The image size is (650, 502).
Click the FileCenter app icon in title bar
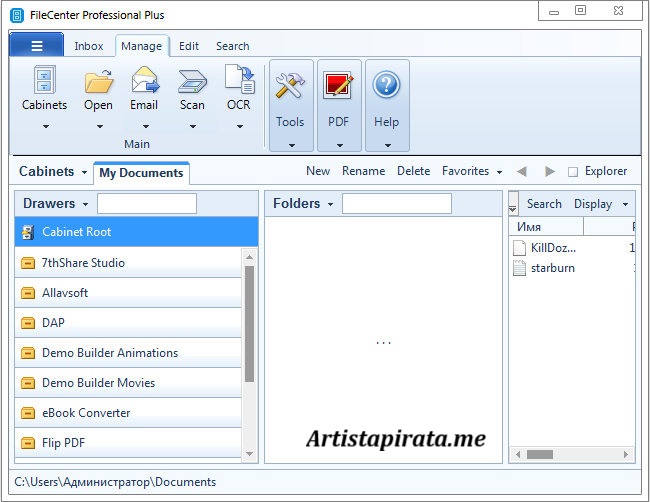(x=17, y=15)
